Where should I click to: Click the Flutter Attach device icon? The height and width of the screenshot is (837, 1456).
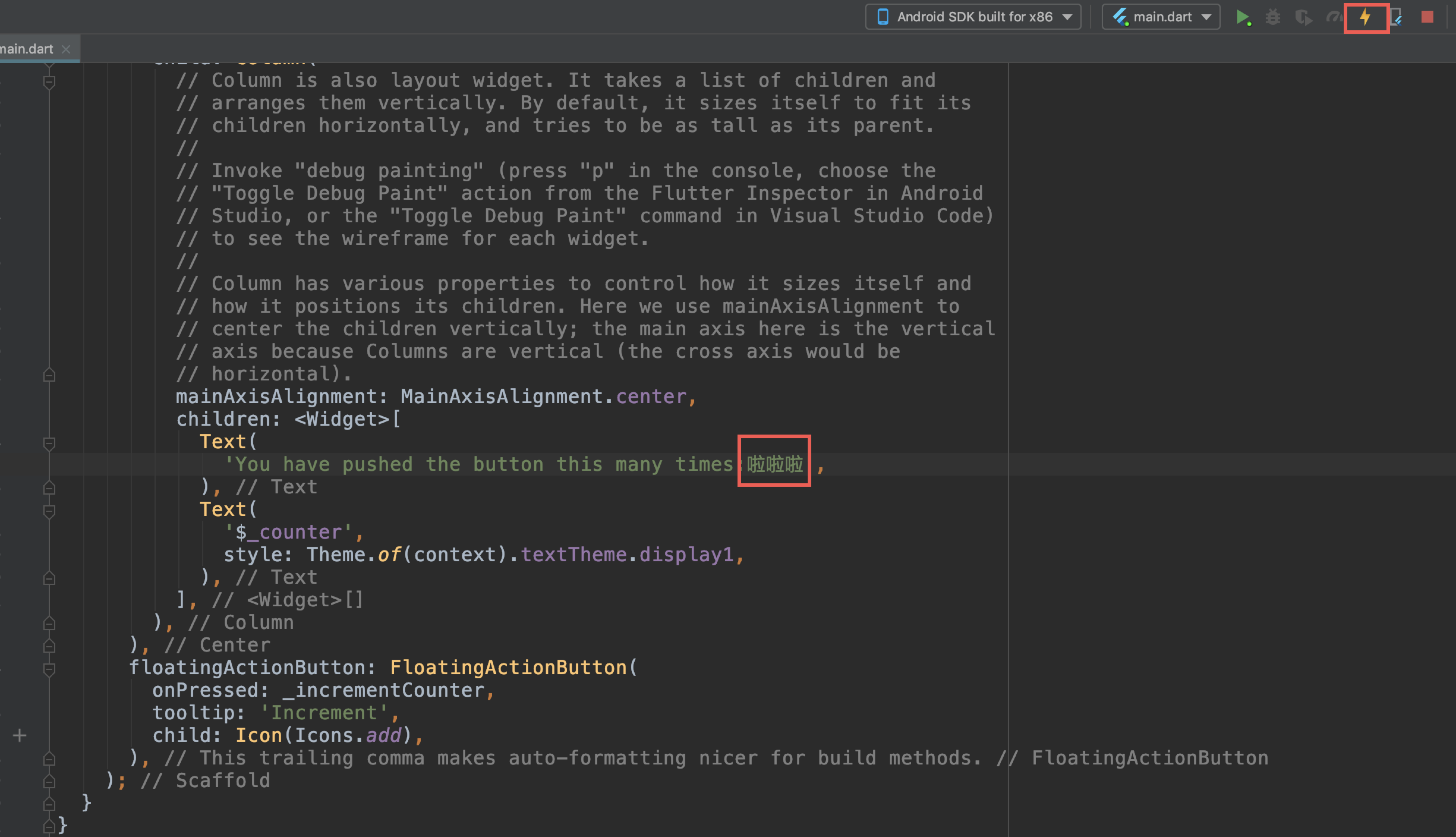(1396, 17)
